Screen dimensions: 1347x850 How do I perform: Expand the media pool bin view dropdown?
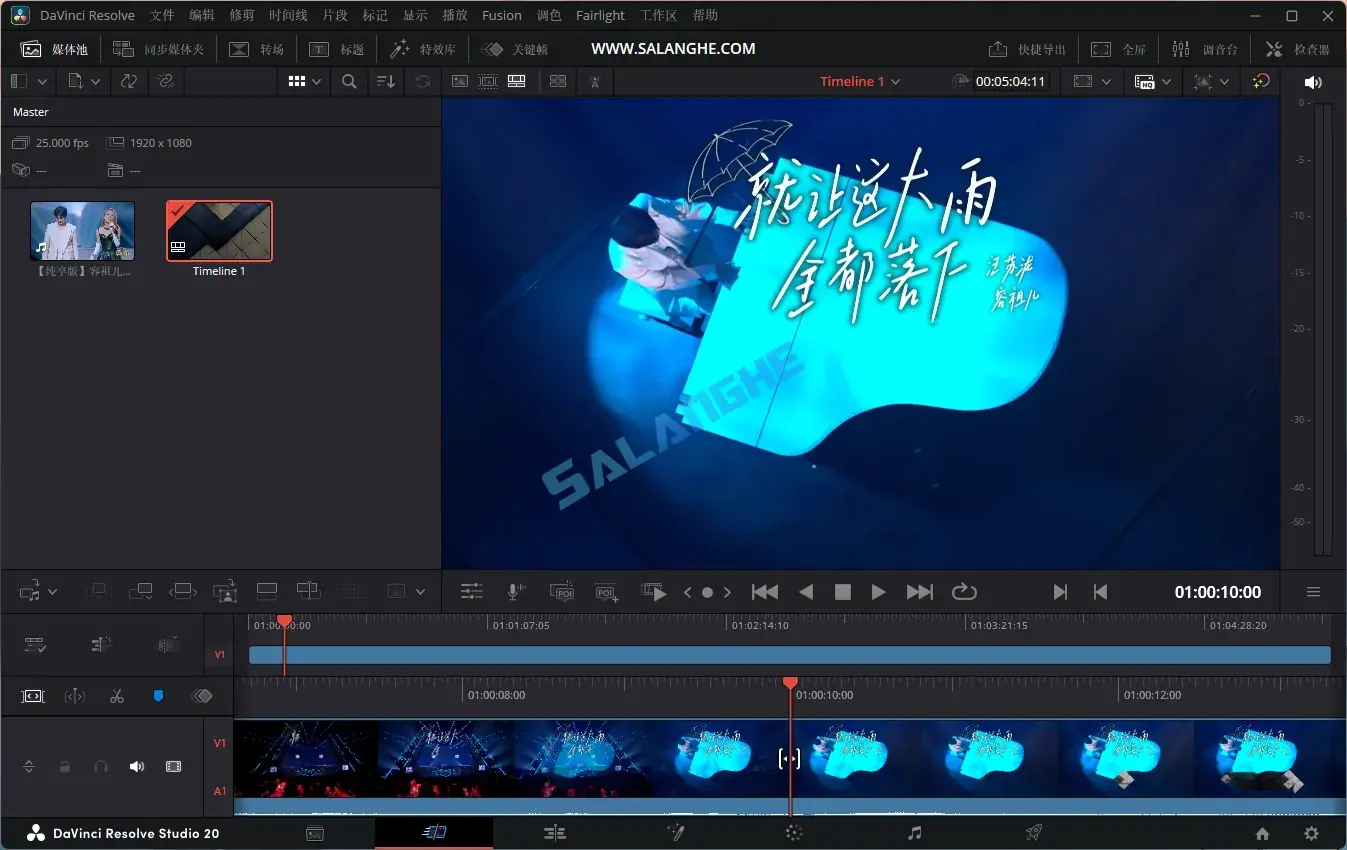tap(317, 81)
